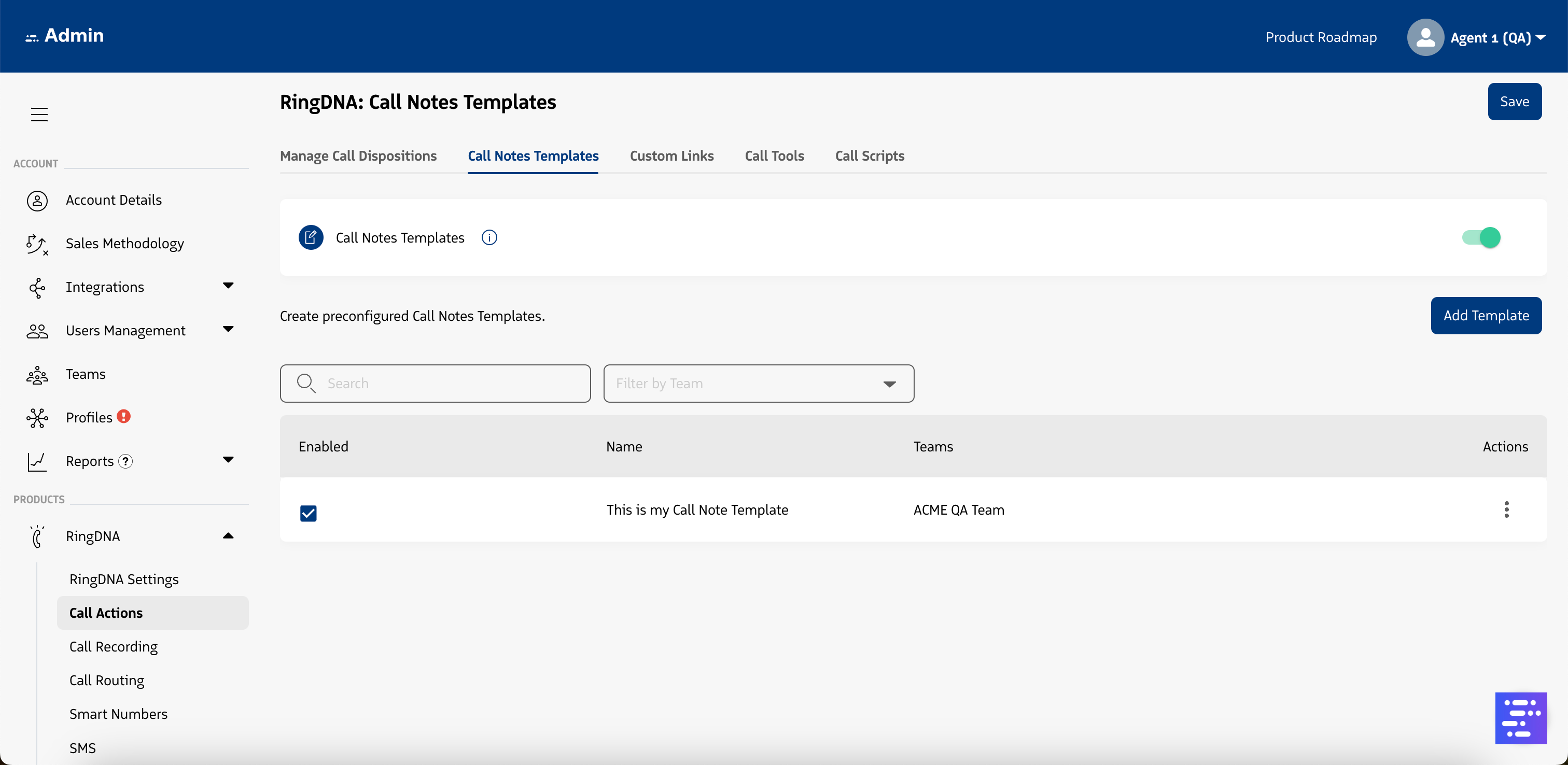The width and height of the screenshot is (1568, 765).
Task: Collapse the RingDNA section arrow
Action: 228,535
